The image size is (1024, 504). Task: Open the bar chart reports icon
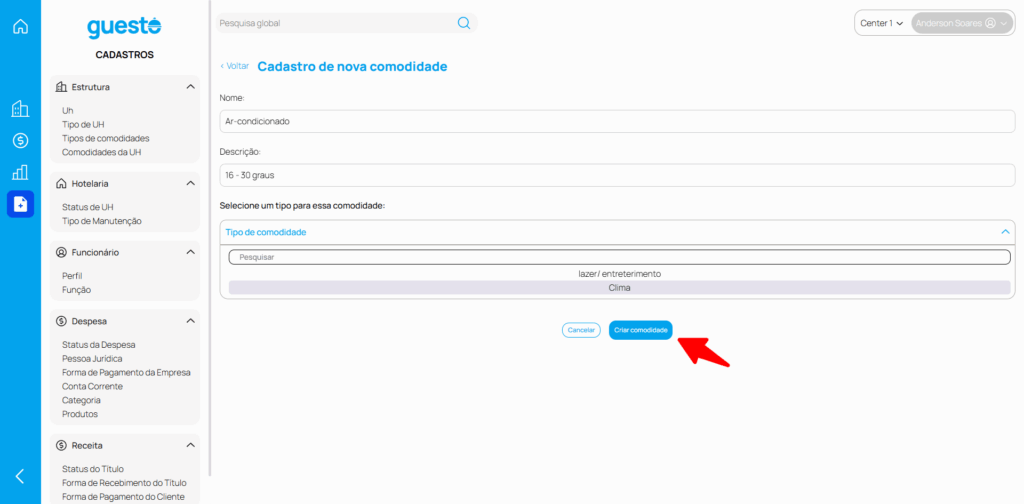(x=20, y=172)
